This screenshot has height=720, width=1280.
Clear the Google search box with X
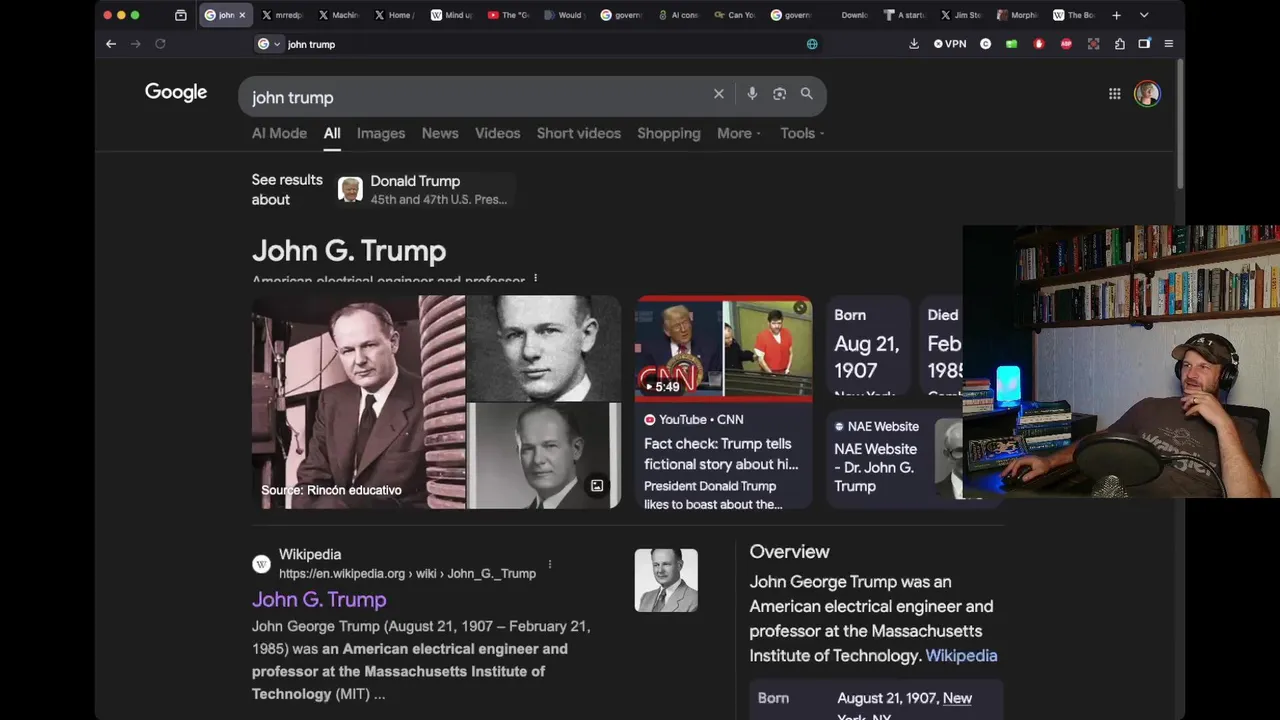point(718,94)
